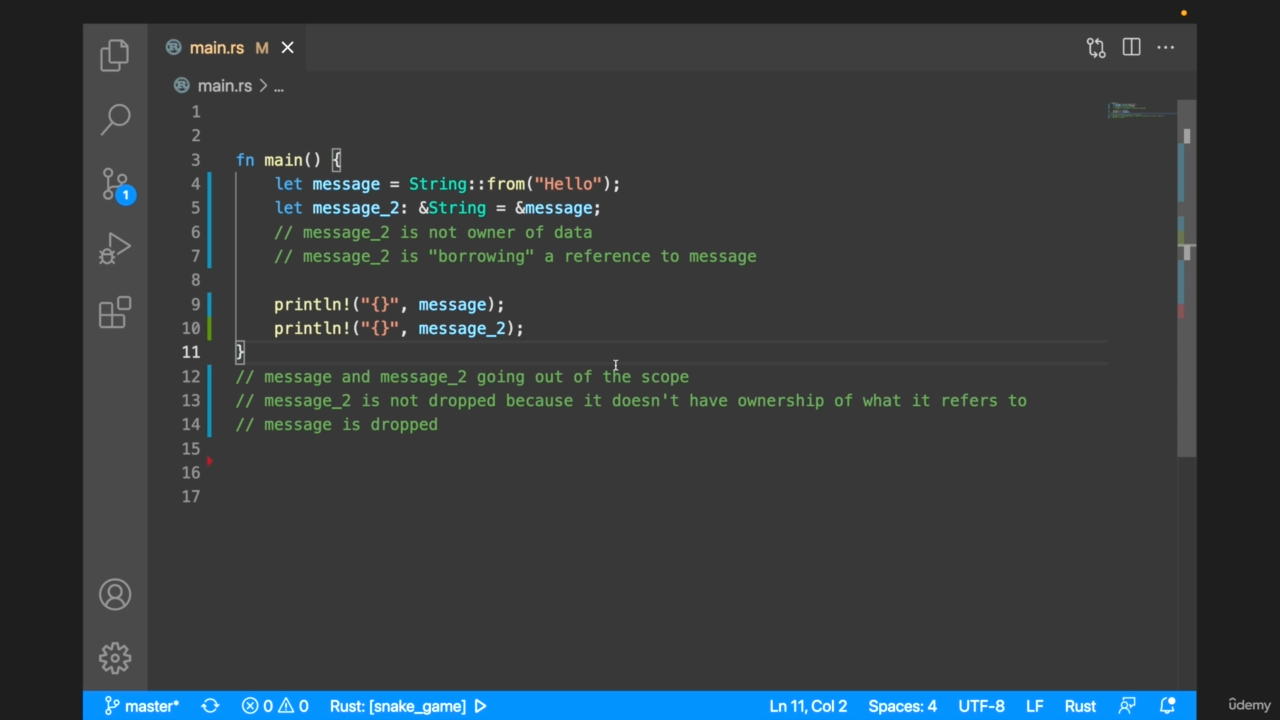
Task: Expand the breadcrumb ellipsis symbol path
Action: point(279,86)
